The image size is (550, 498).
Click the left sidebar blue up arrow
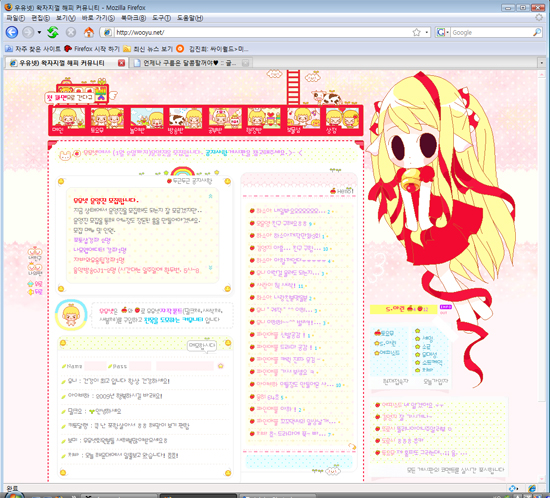31,283
